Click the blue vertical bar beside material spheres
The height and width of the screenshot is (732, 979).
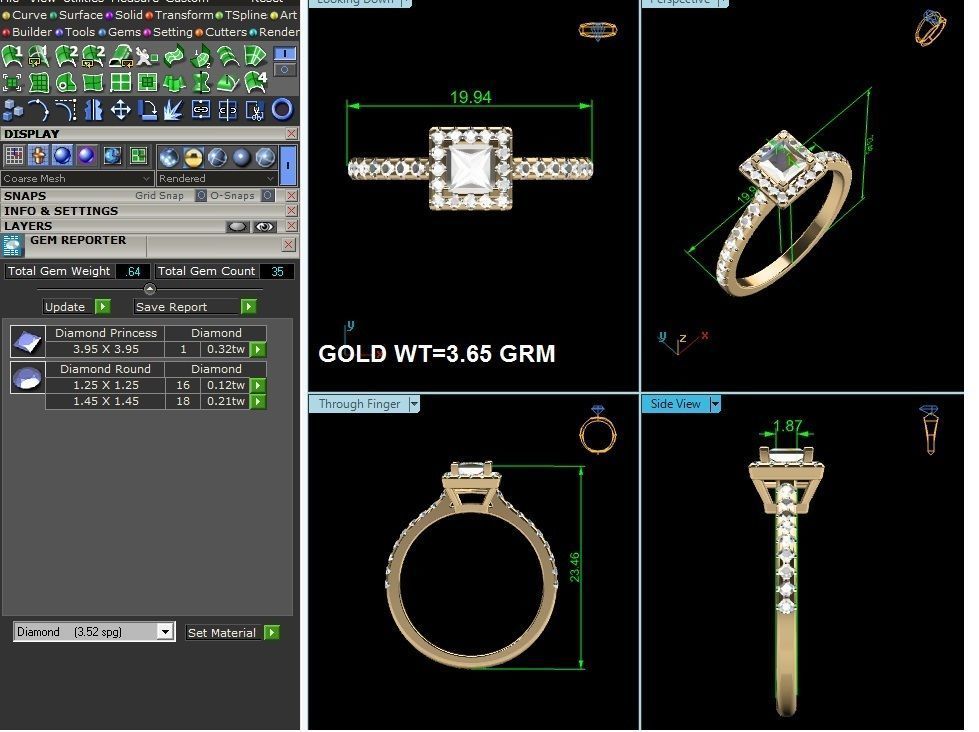[288, 166]
